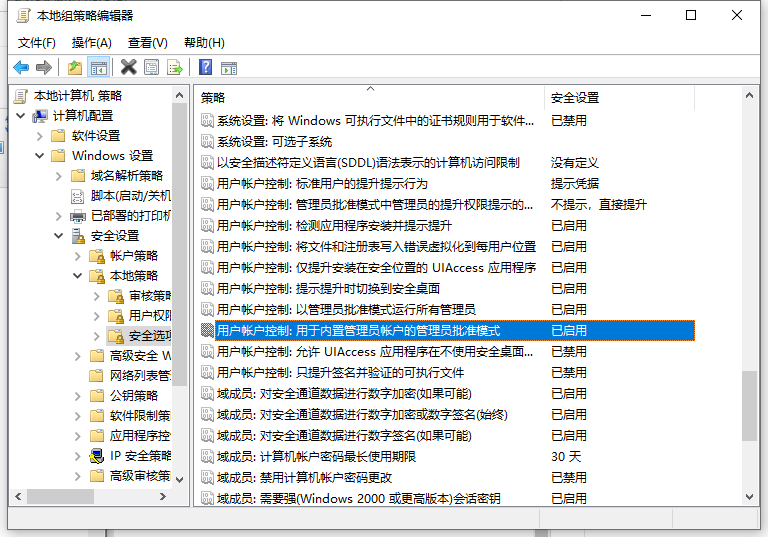This screenshot has height=537, width=768.
Task: Click tree pane vertical scroll down arrow
Action: 179,480
